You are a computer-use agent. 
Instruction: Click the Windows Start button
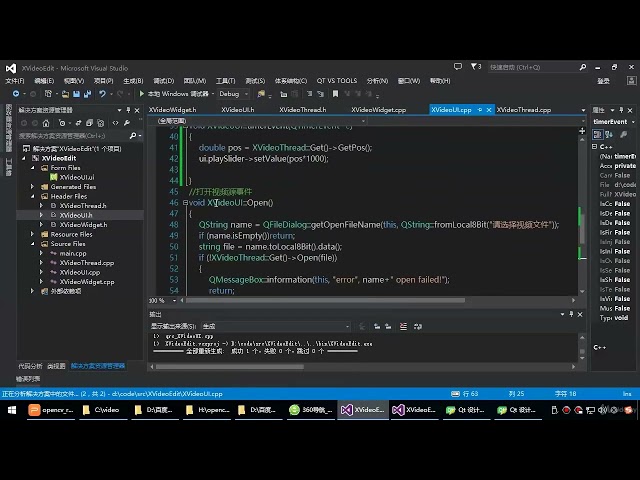(x=9, y=410)
